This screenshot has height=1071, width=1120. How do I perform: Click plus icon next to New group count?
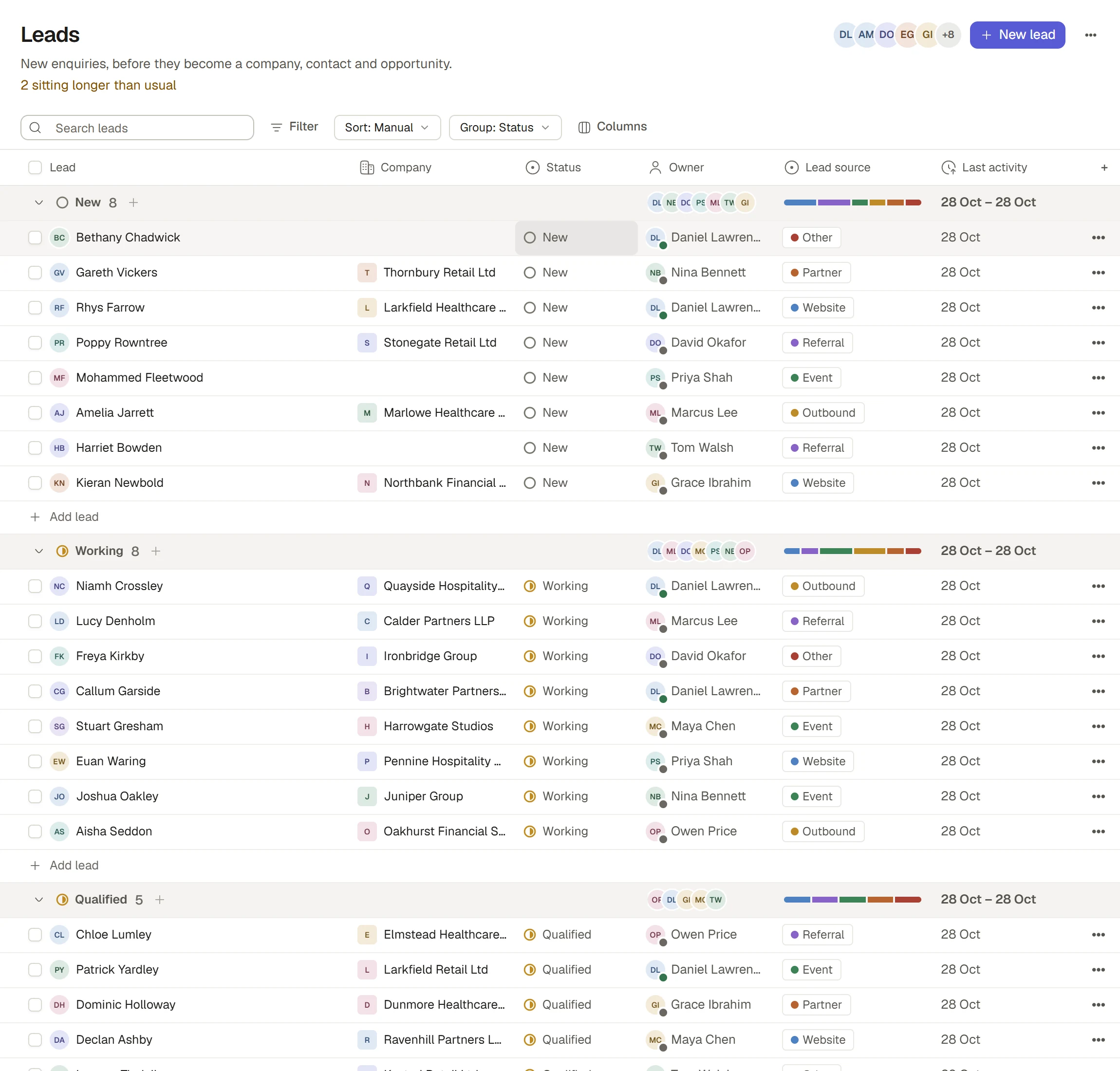click(x=133, y=202)
